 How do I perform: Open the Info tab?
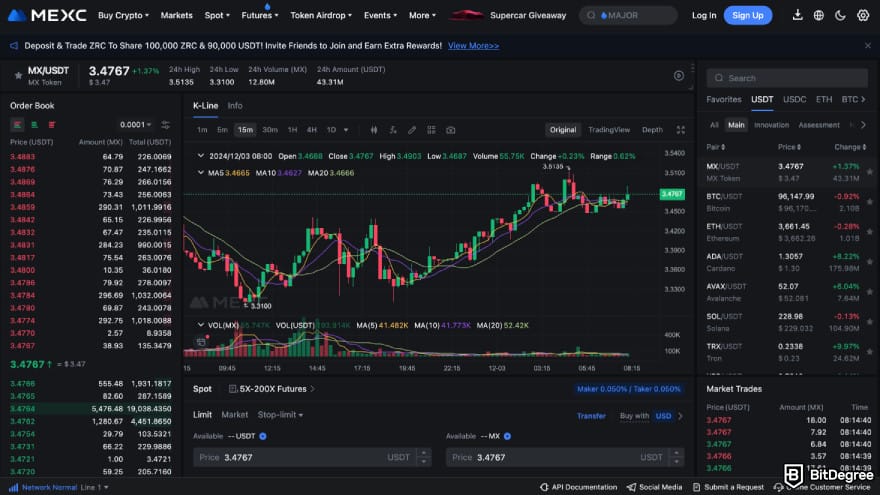point(235,106)
